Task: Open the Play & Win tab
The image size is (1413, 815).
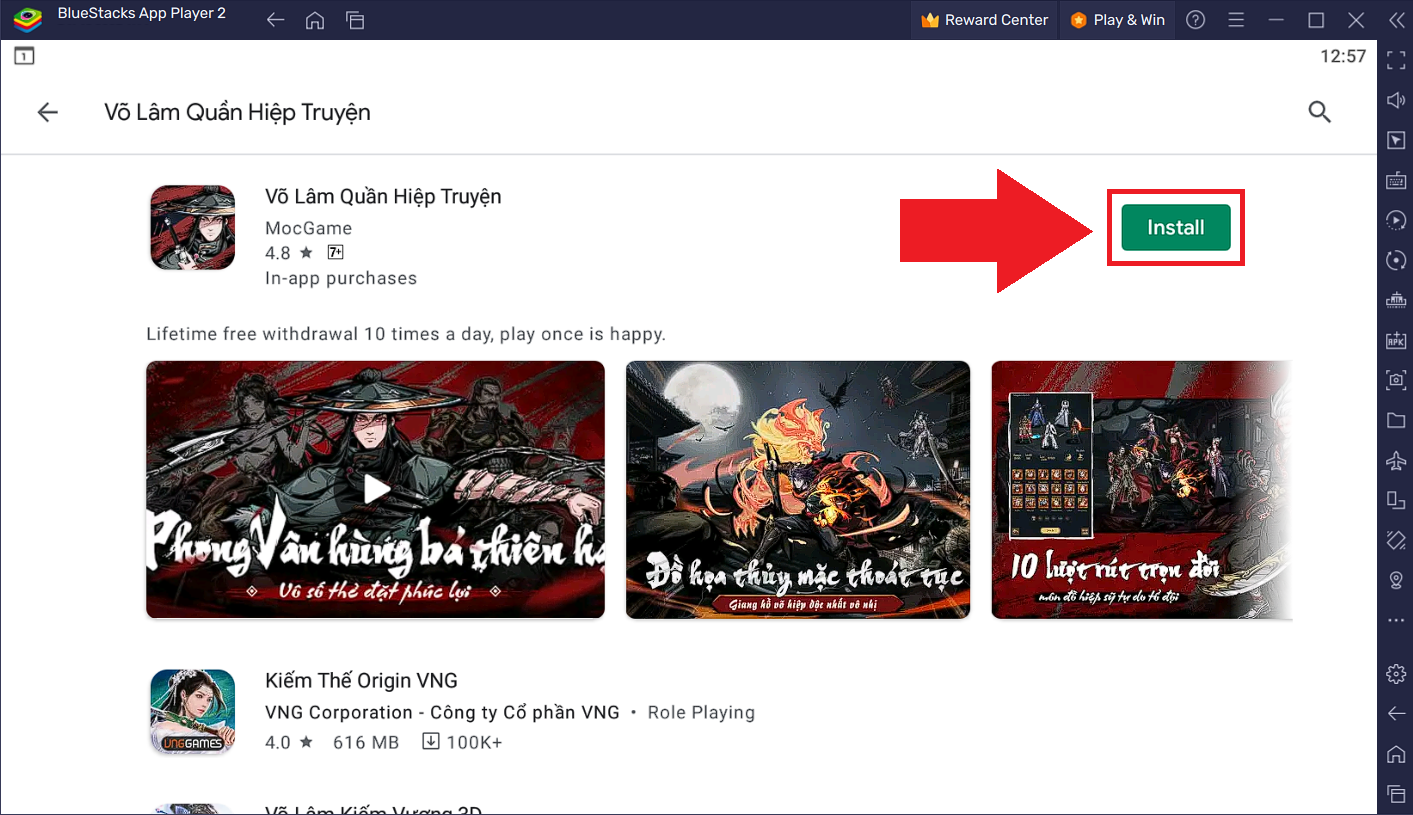Action: click(x=1117, y=20)
